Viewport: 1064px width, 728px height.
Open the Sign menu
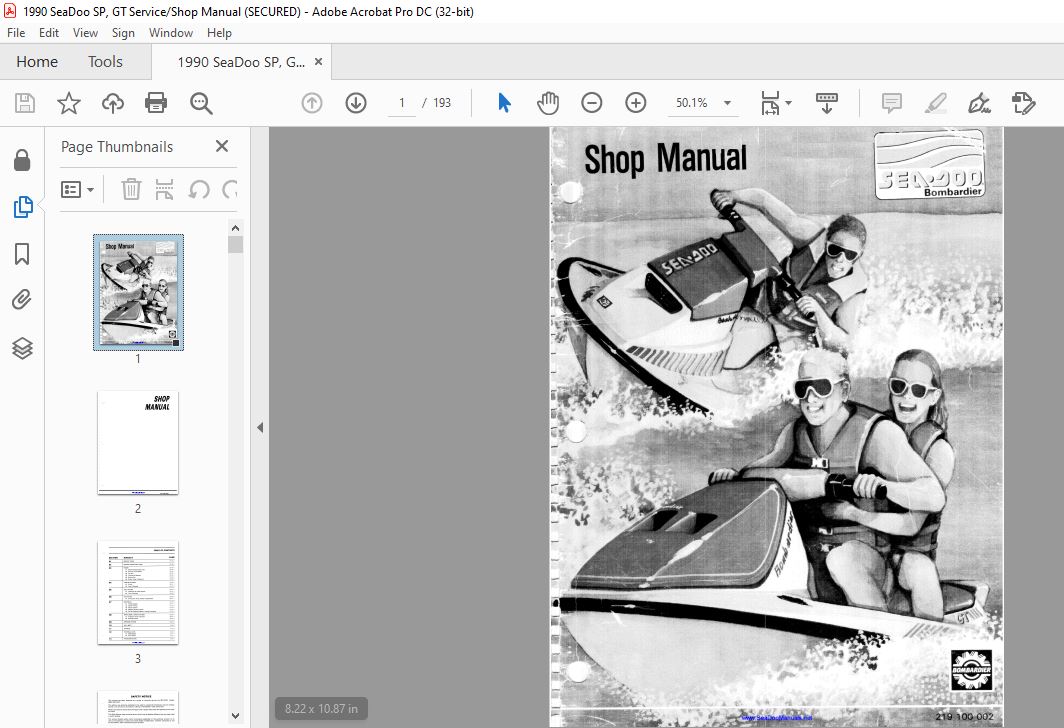123,33
